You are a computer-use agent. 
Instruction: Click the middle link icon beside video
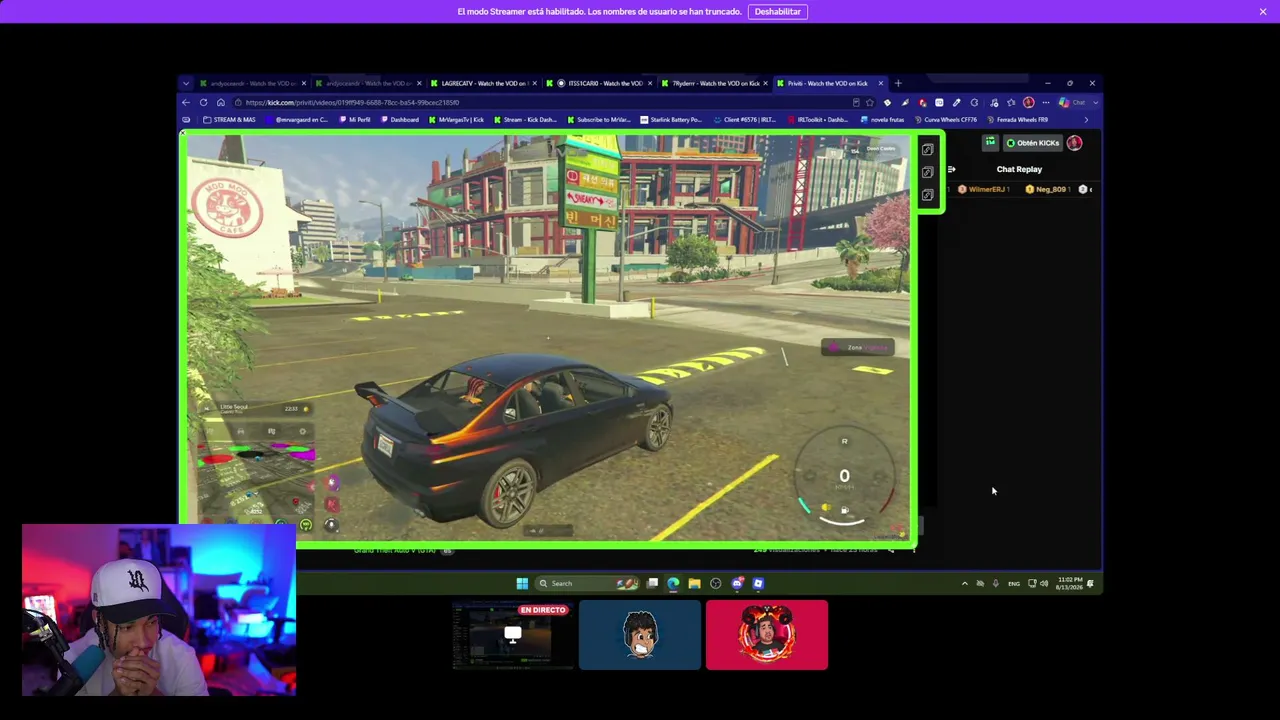pos(928,172)
